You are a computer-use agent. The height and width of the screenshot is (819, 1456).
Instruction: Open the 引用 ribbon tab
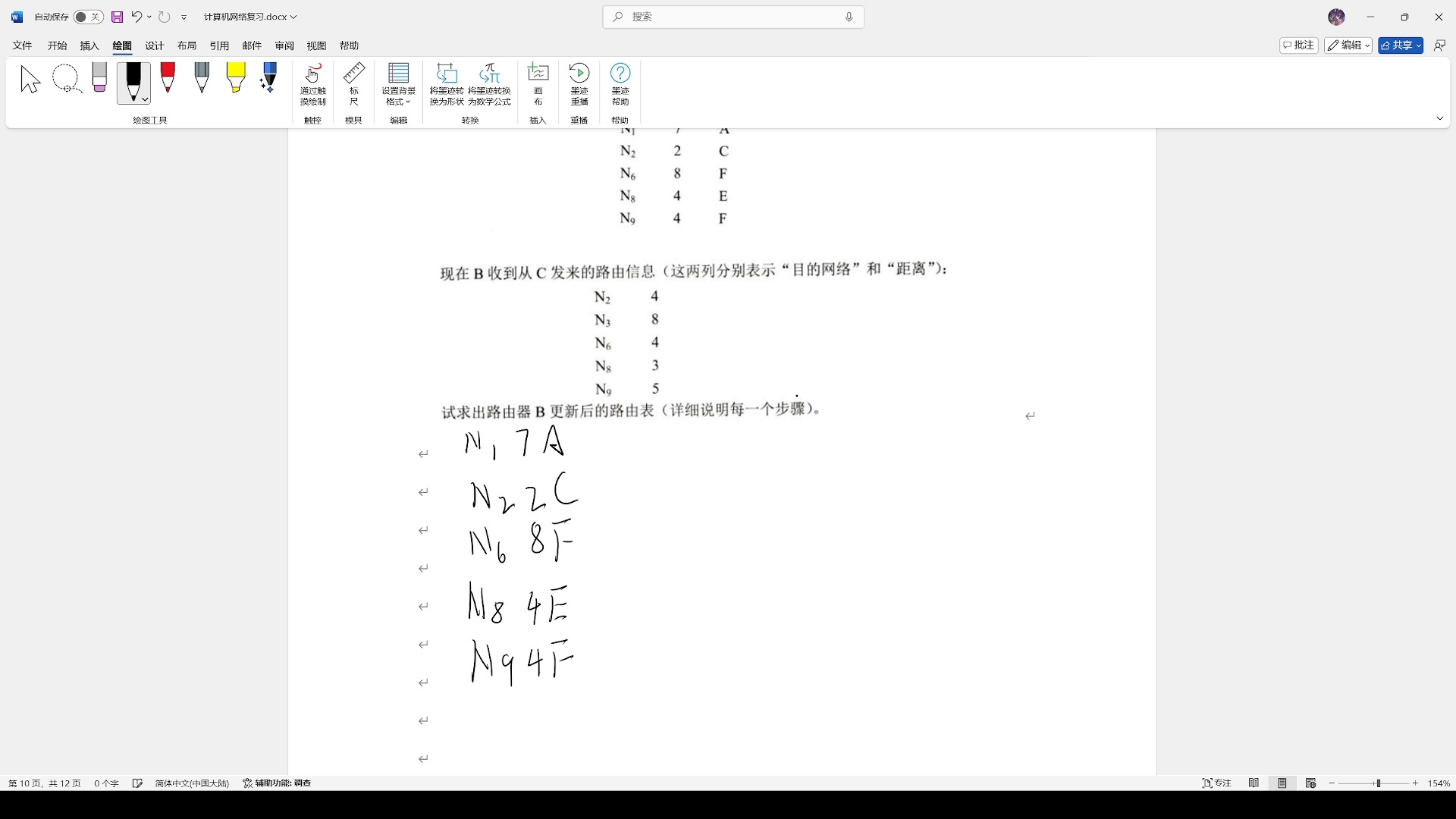(x=218, y=45)
